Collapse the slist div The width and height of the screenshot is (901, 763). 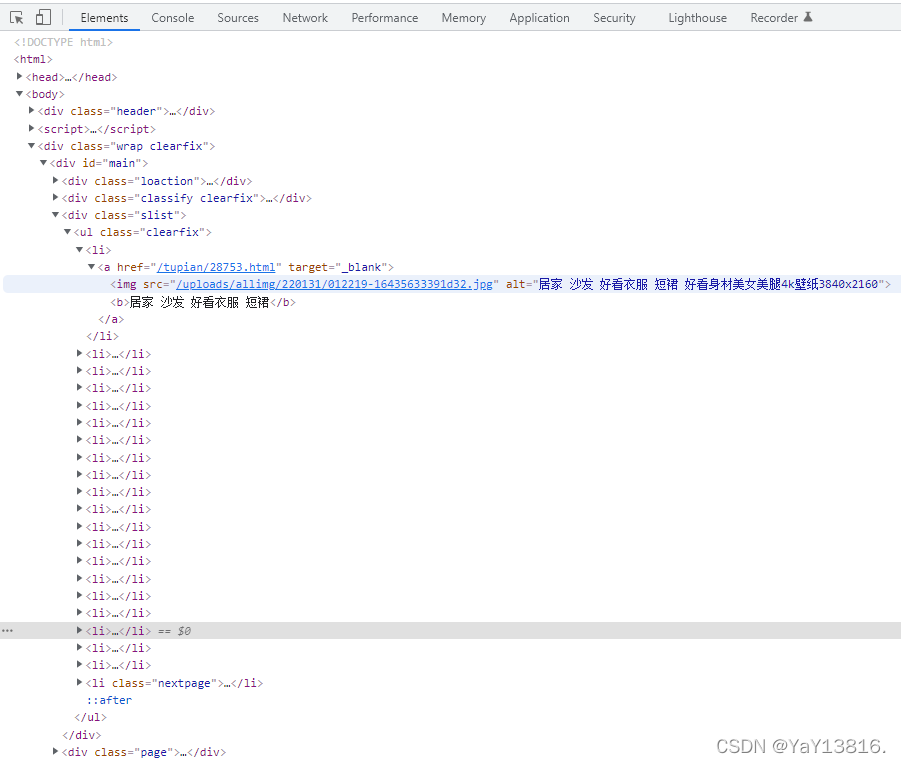pyautogui.click(x=56, y=214)
